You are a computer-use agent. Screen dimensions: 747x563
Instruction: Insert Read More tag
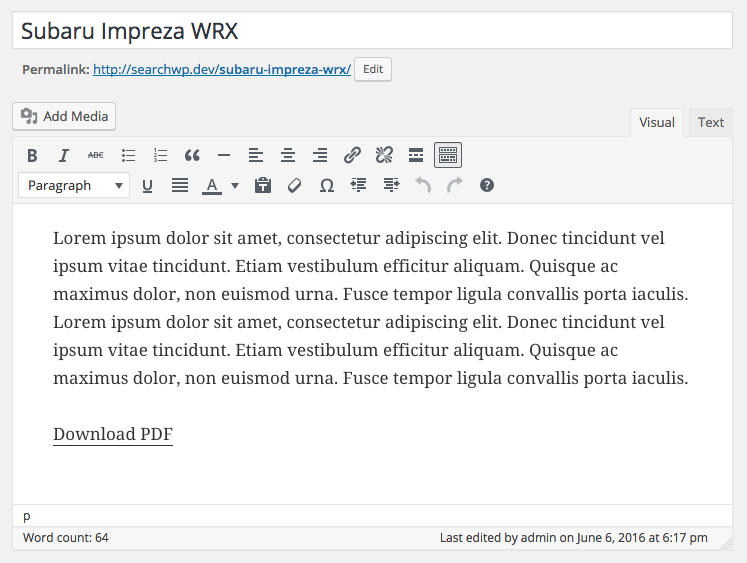[416, 155]
